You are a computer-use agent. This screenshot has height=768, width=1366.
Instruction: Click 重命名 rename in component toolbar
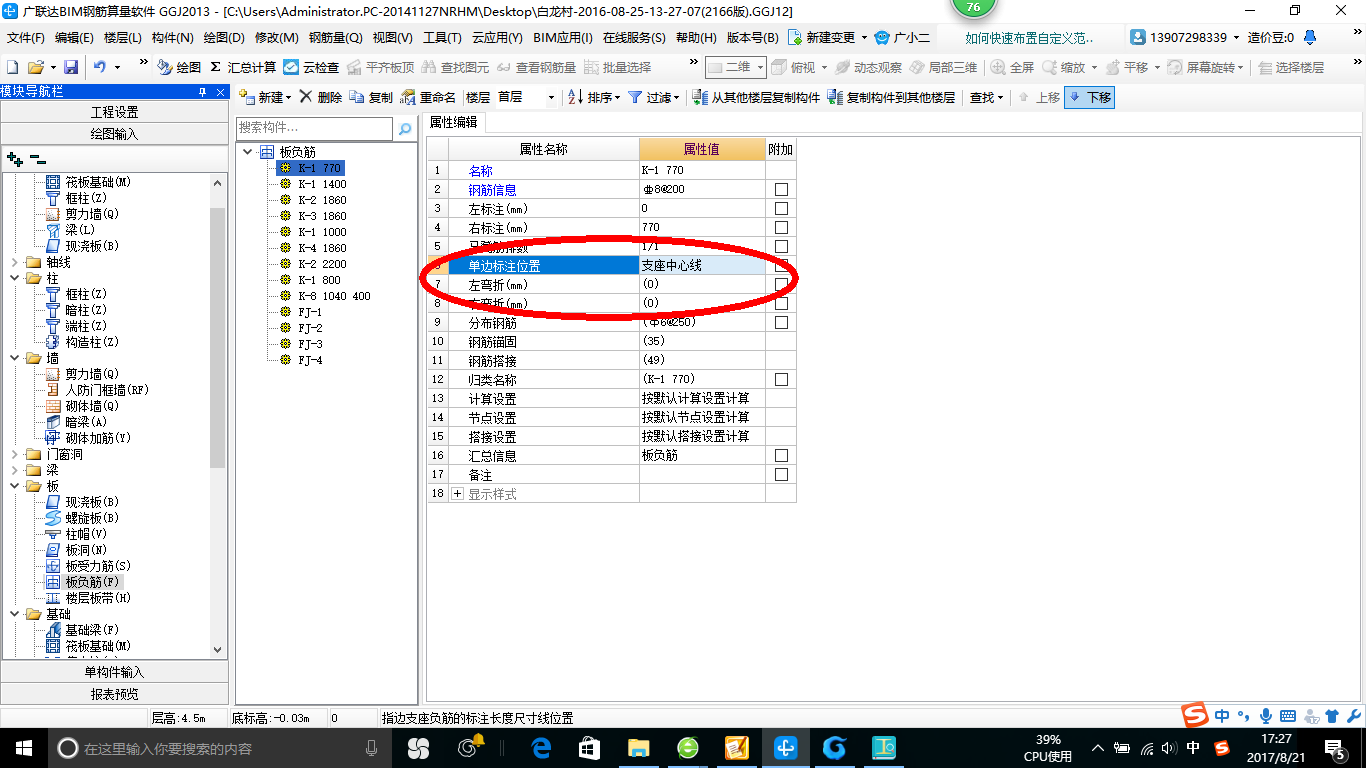point(428,97)
